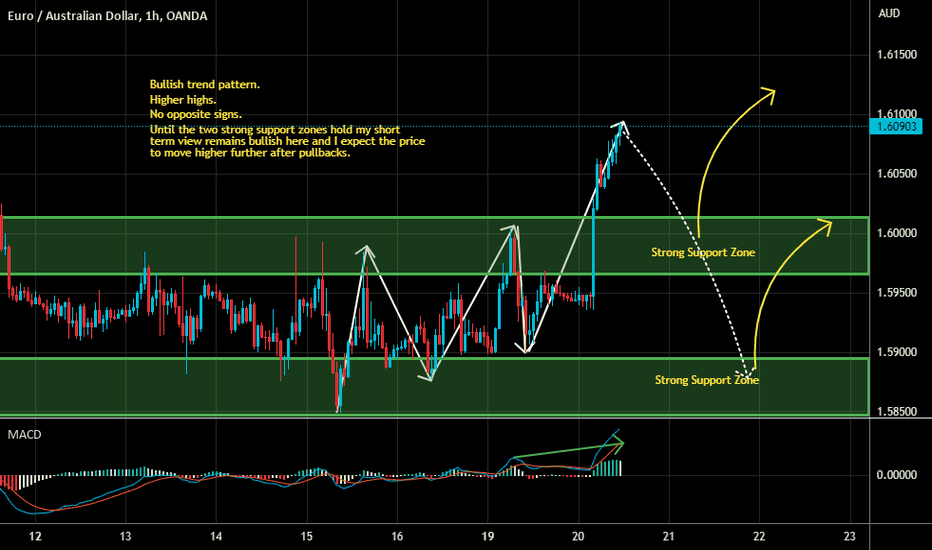
Task: Click the MACD indicator label
Action: (x=24, y=435)
